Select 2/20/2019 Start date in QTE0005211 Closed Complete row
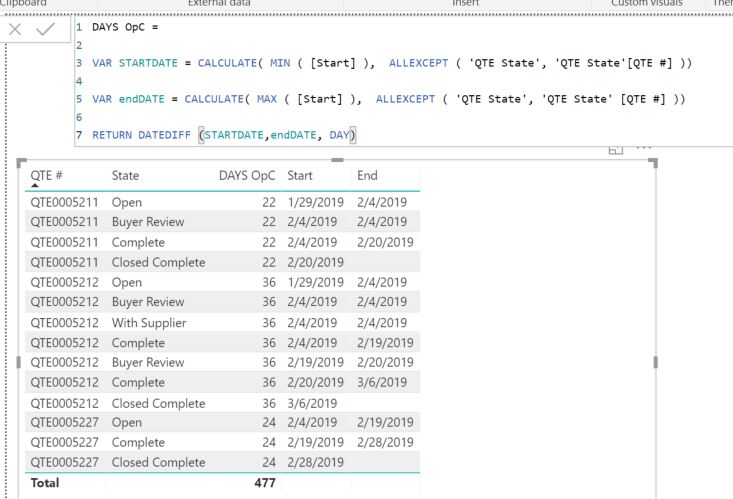 tap(316, 262)
